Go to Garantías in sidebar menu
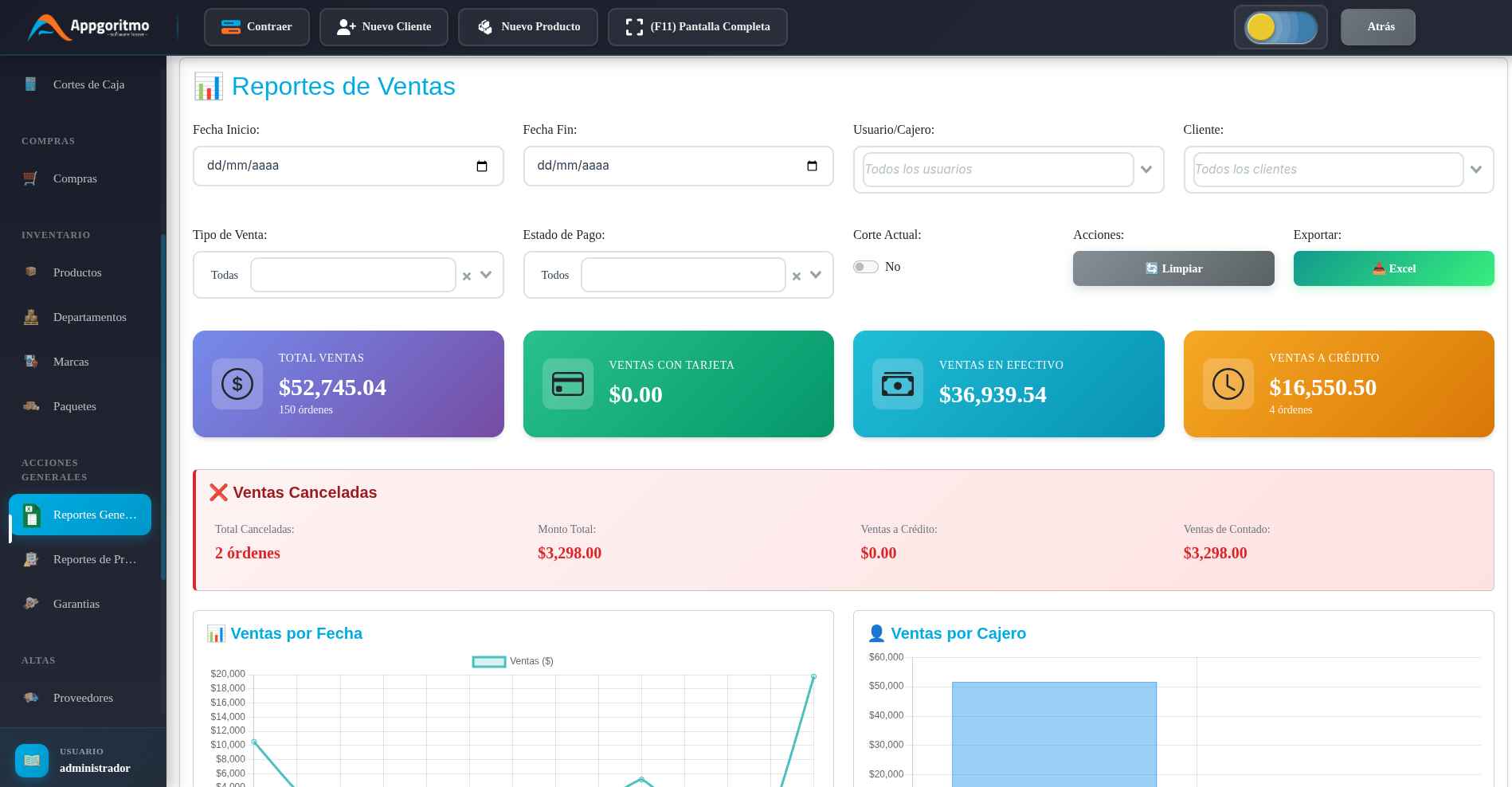1512x787 pixels. (76, 604)
